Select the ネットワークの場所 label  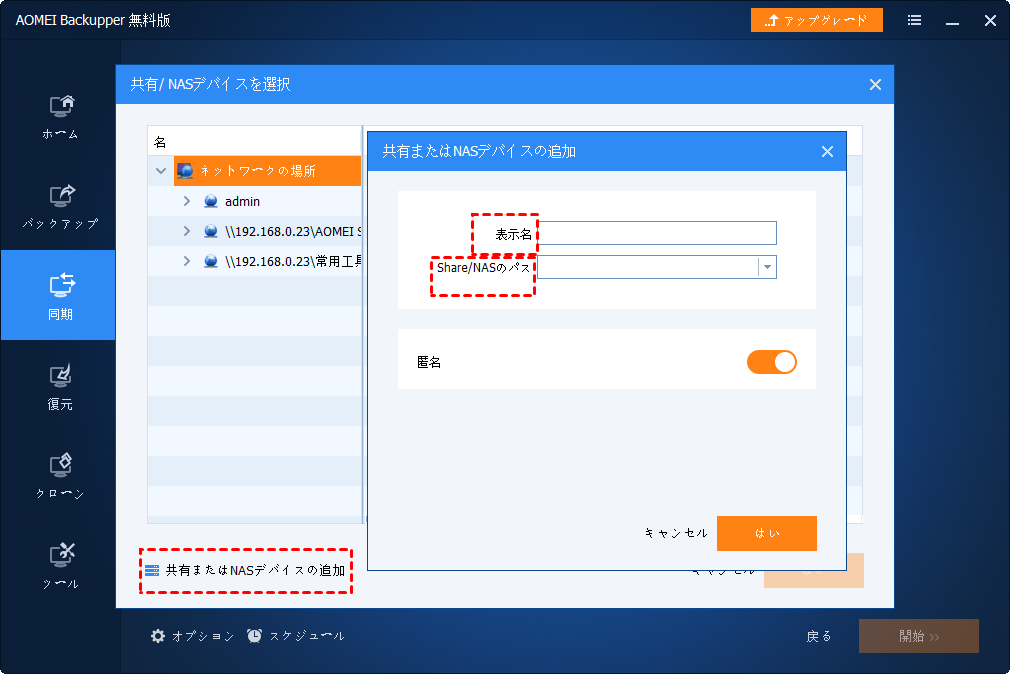[258, 171]
